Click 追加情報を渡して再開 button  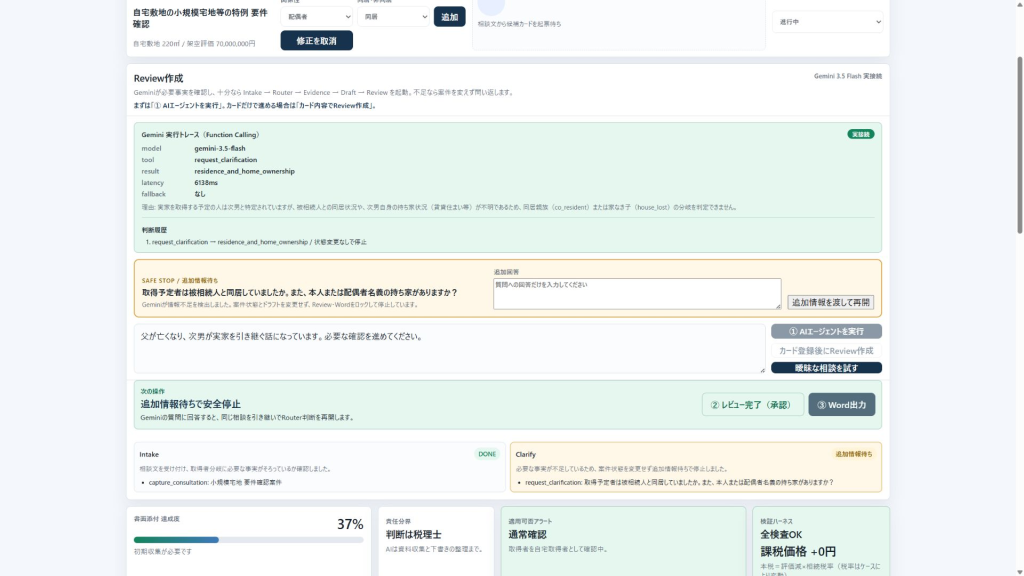[830, 302]
